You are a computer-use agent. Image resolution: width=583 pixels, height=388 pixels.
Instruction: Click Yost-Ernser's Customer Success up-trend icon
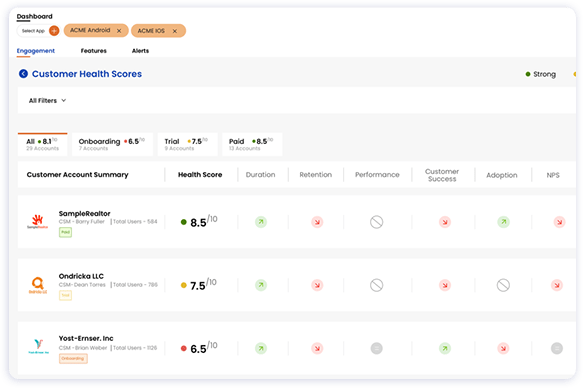tap(445, 349)
